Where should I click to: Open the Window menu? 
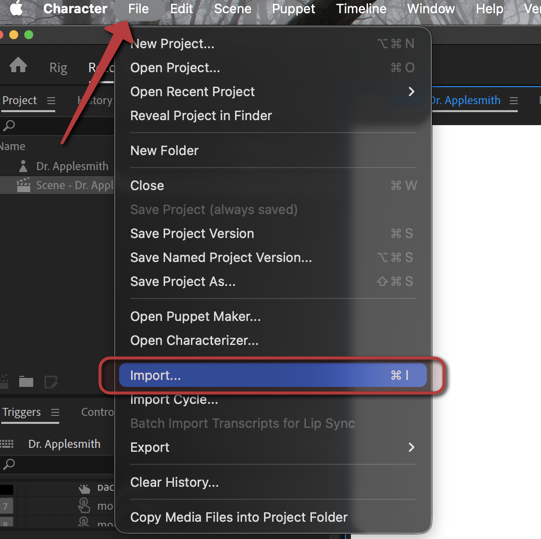tap(431, 9)
